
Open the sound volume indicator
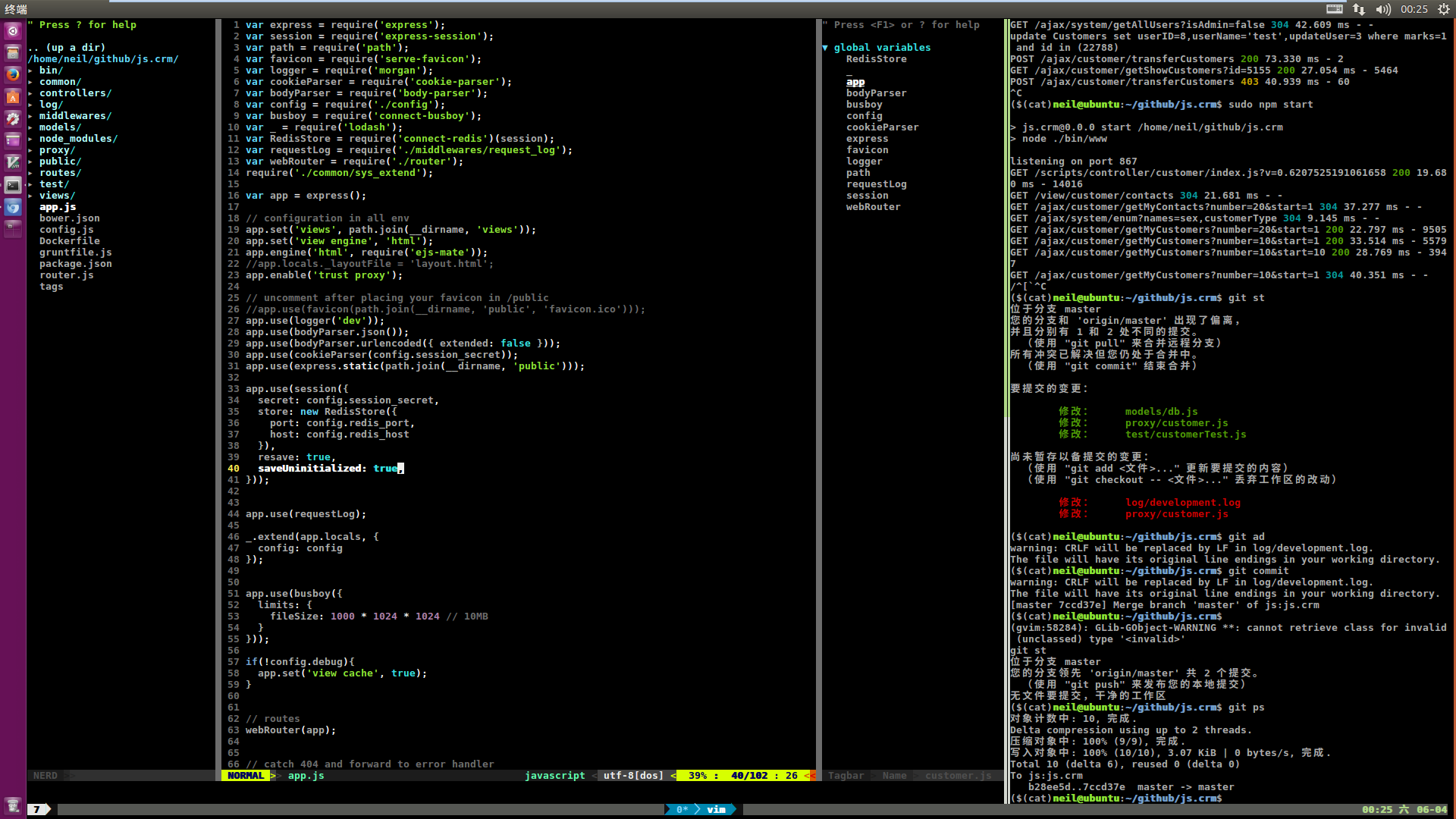tap(1383, 9)
